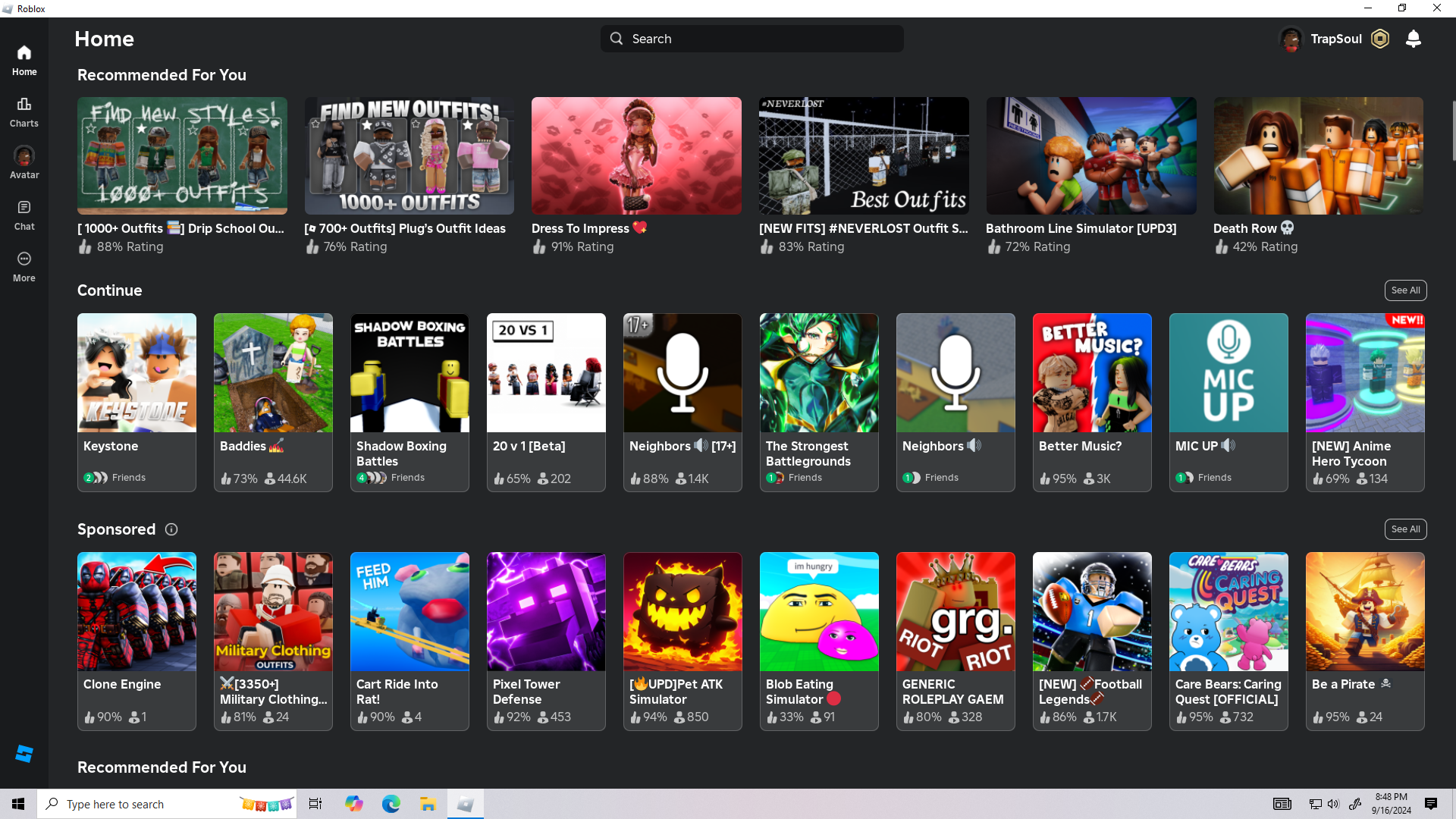Click See All for Sponsored section
The height and width of the screenshot is (819, 1456).
pos(1405,529)
